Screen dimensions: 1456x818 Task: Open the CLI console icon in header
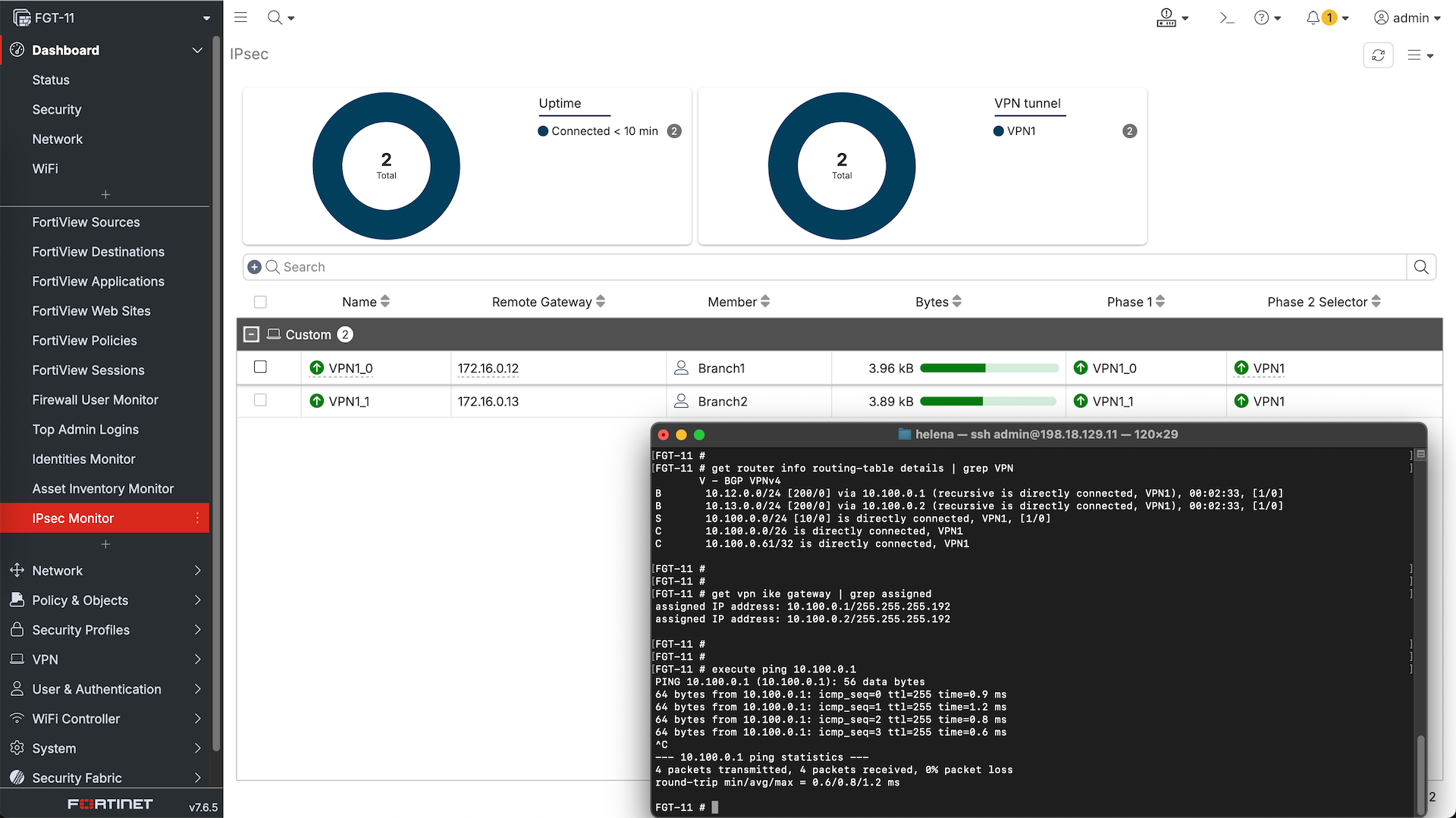tap(1226, 18)
